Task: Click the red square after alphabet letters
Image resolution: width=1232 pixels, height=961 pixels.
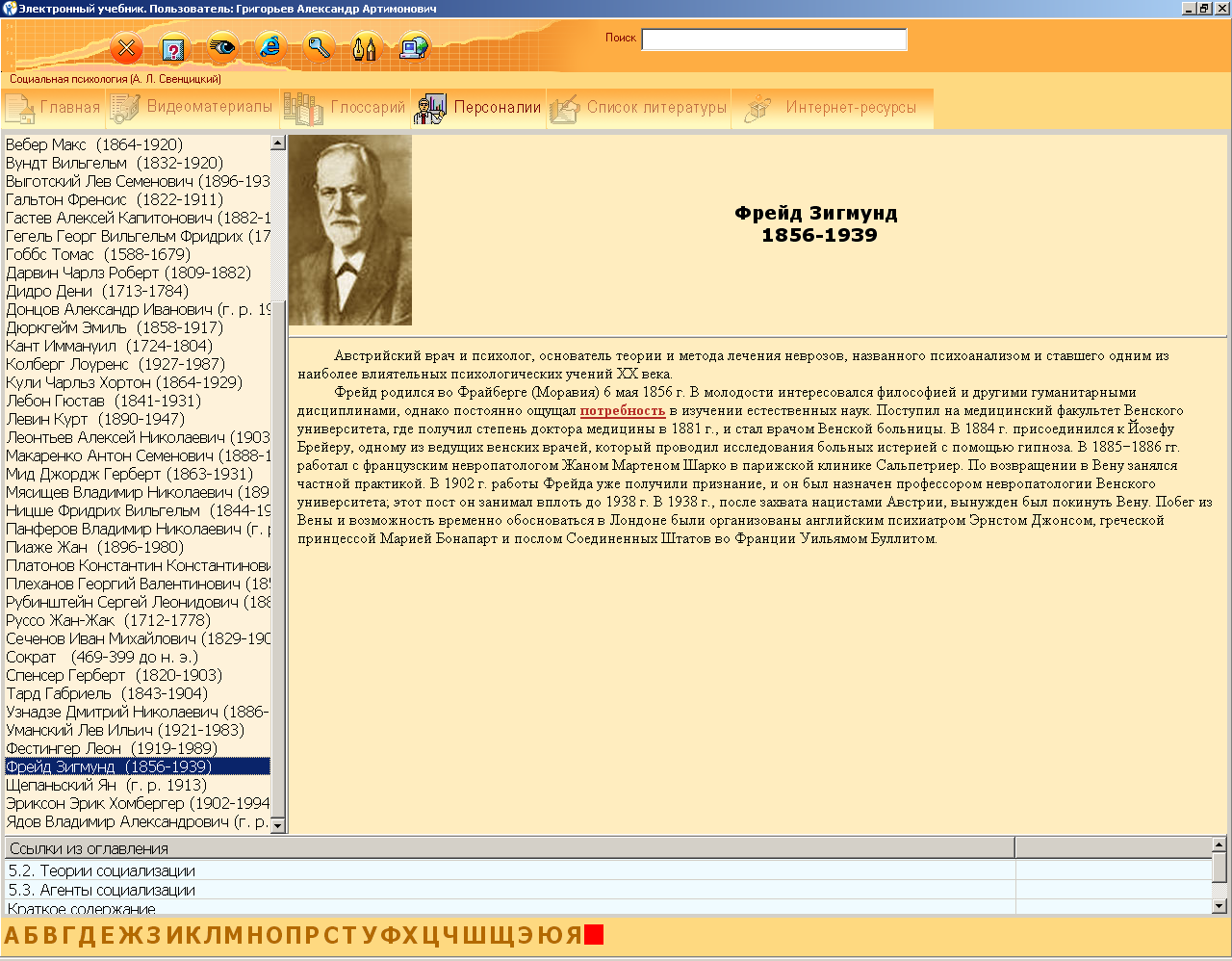Action: click(x=594, y=935)
